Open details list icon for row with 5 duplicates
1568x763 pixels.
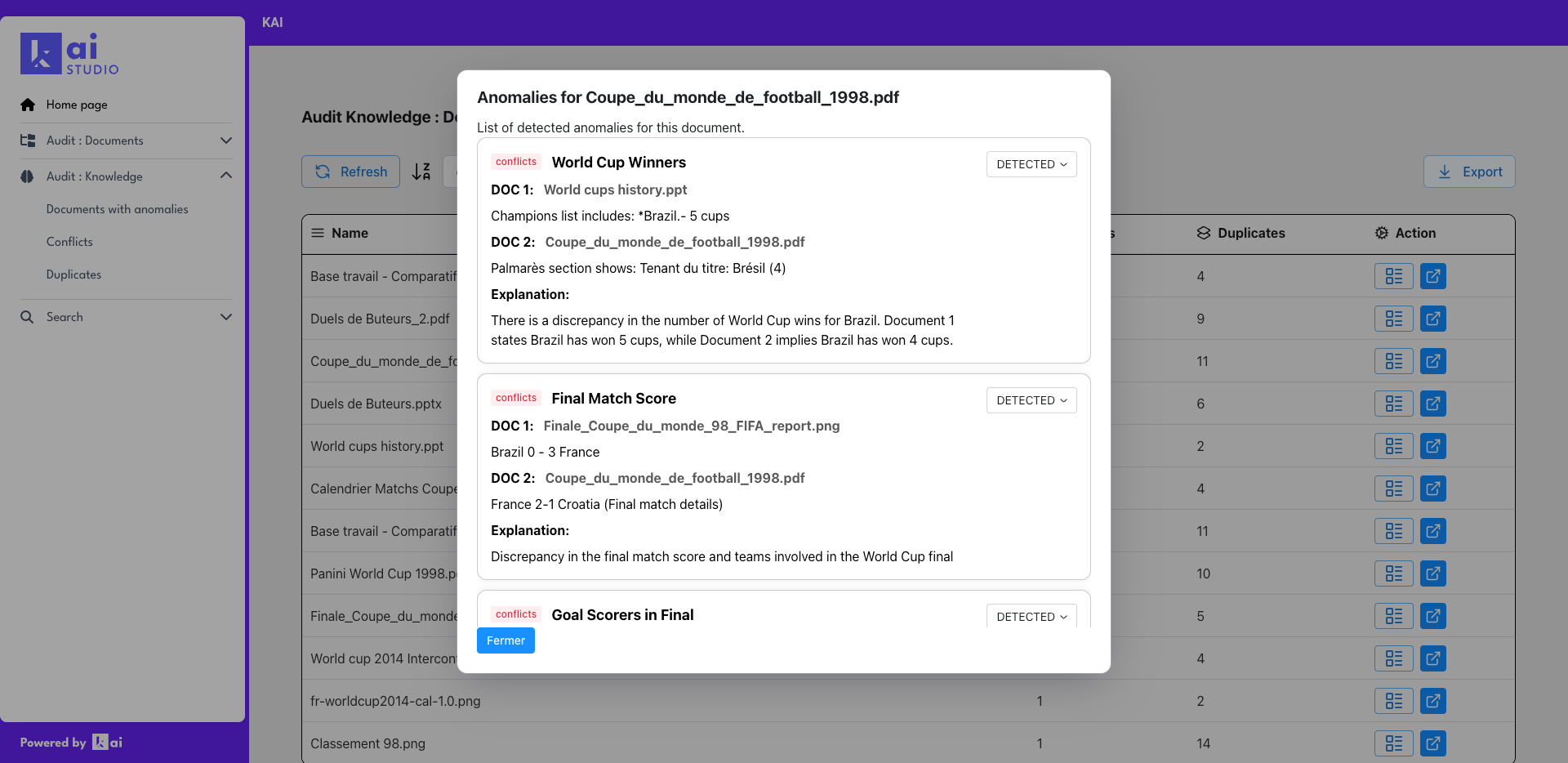point(1394,616)
